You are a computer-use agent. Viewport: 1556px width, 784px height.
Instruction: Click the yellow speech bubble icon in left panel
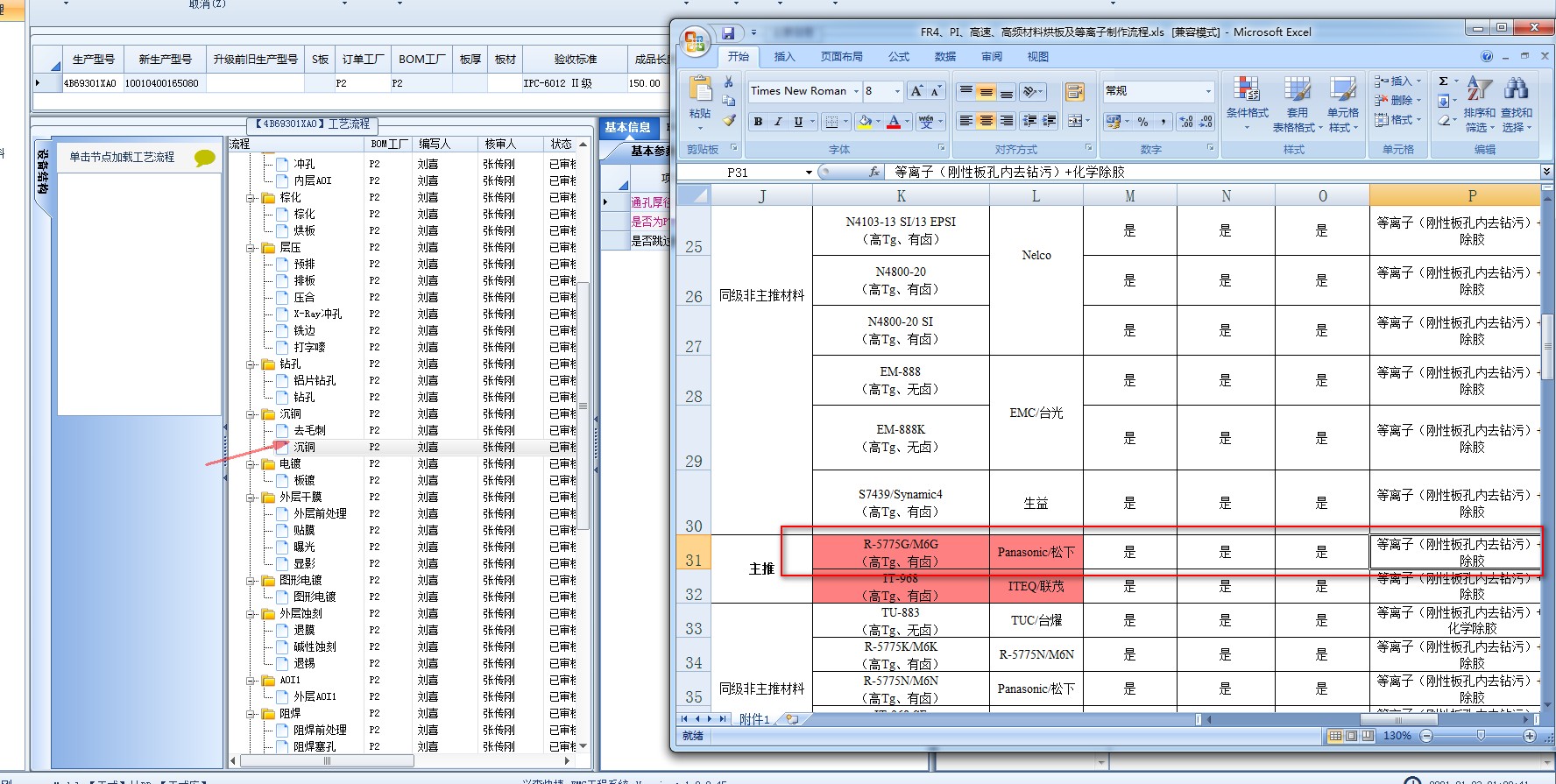tap(205, 158)
